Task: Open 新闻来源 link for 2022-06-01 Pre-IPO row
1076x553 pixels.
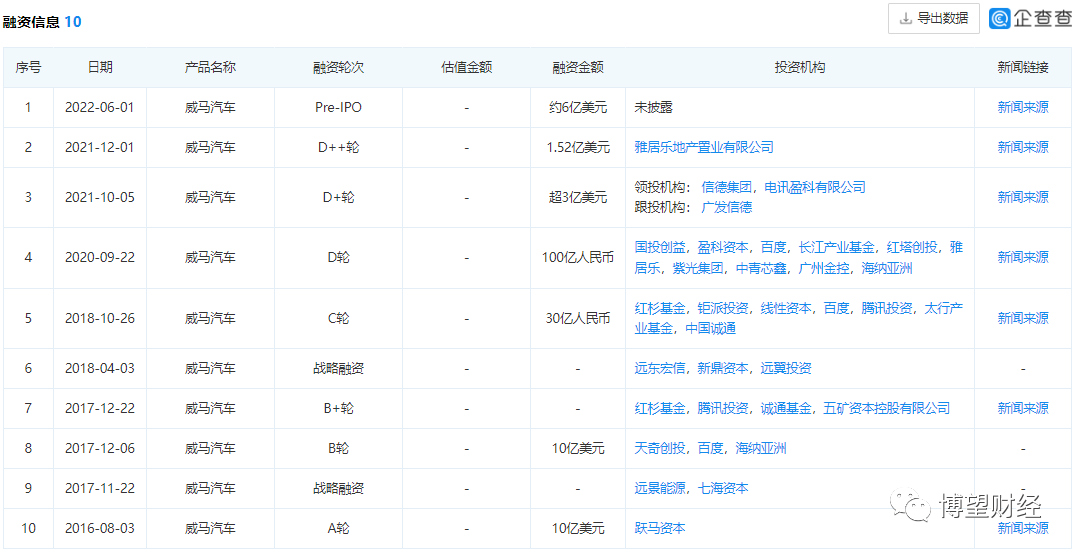Action: point(1022,107)
